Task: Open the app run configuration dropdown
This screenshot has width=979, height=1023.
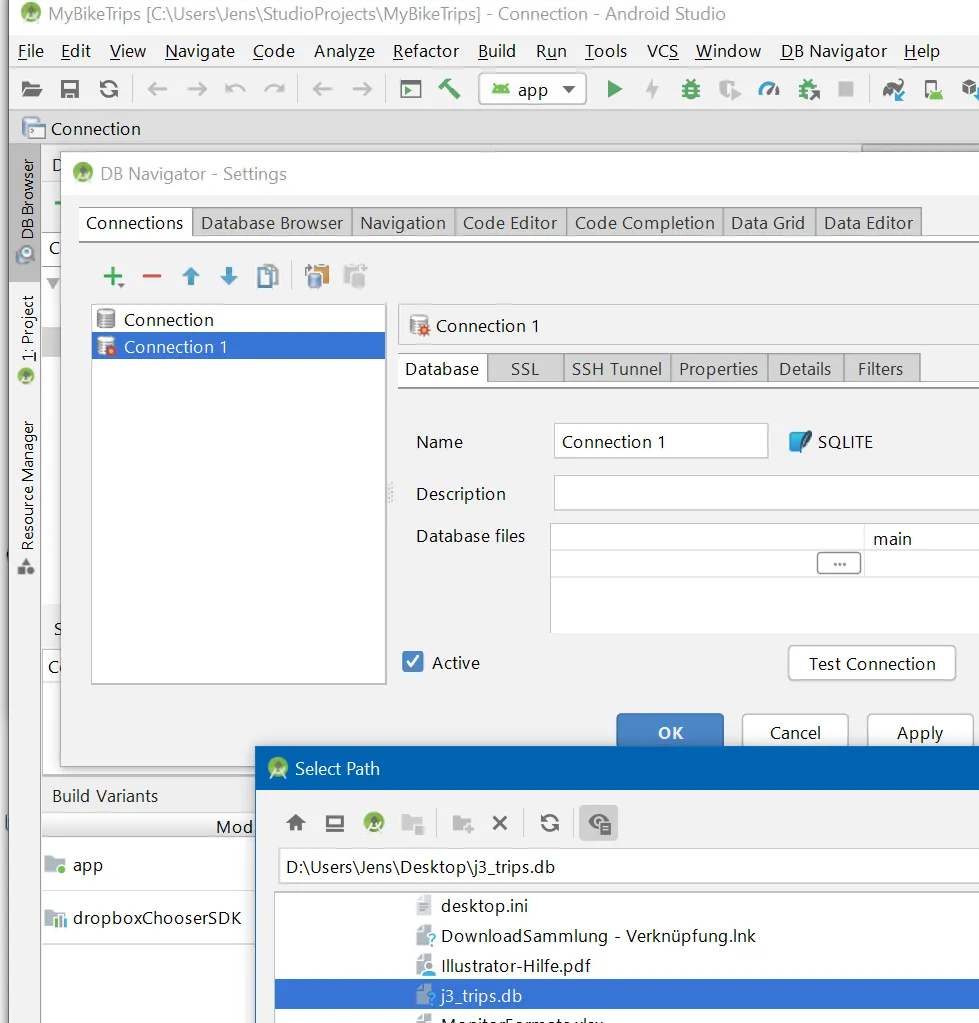Action: pyautogui.click(x=532, y=89)
